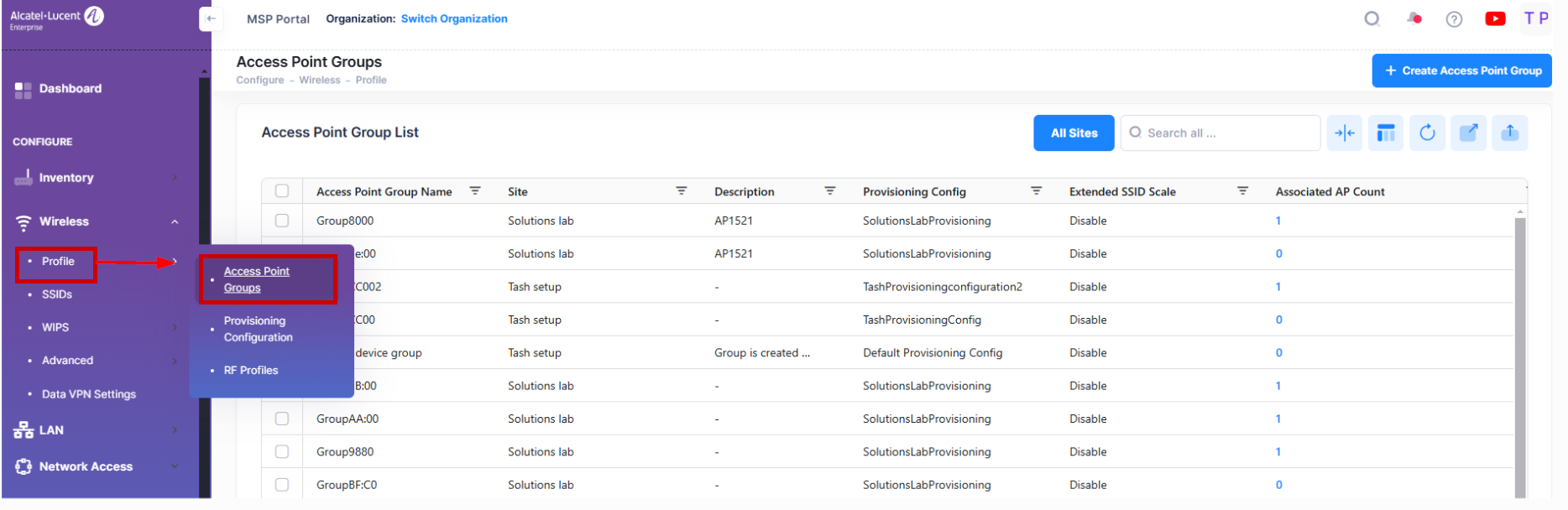This screenshot has height=510, width=1568.
Task: Open the Site column filter menu
Action: click(x=682, y=191)
